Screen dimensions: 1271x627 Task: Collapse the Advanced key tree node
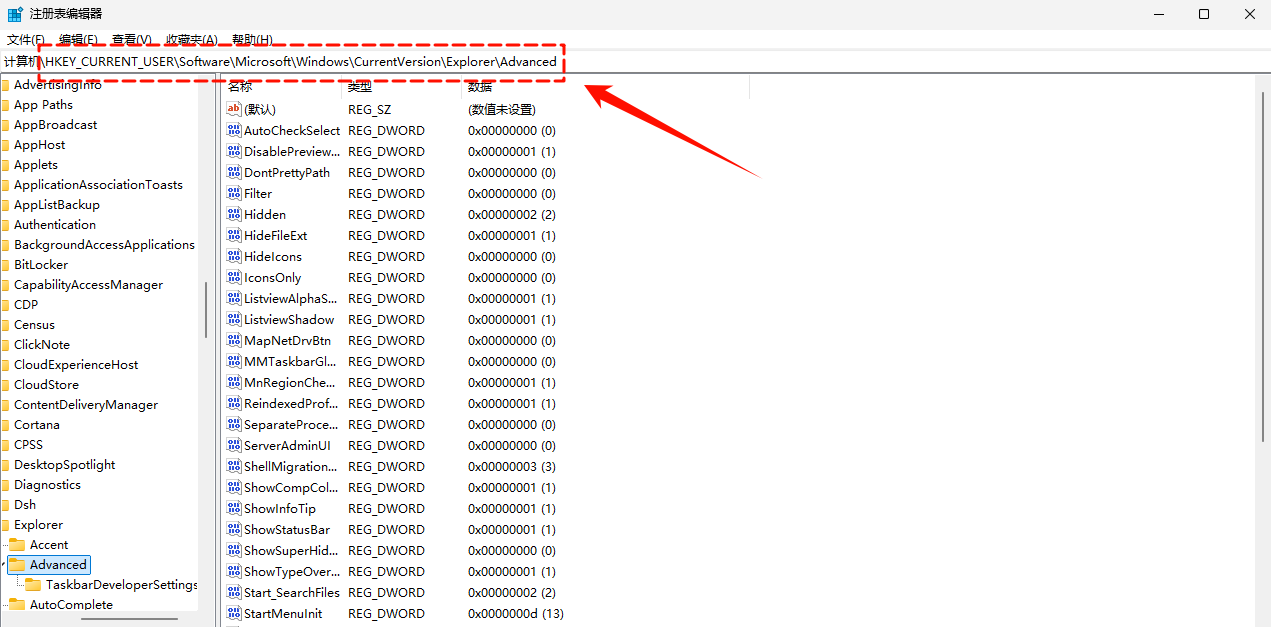(3, 565)
